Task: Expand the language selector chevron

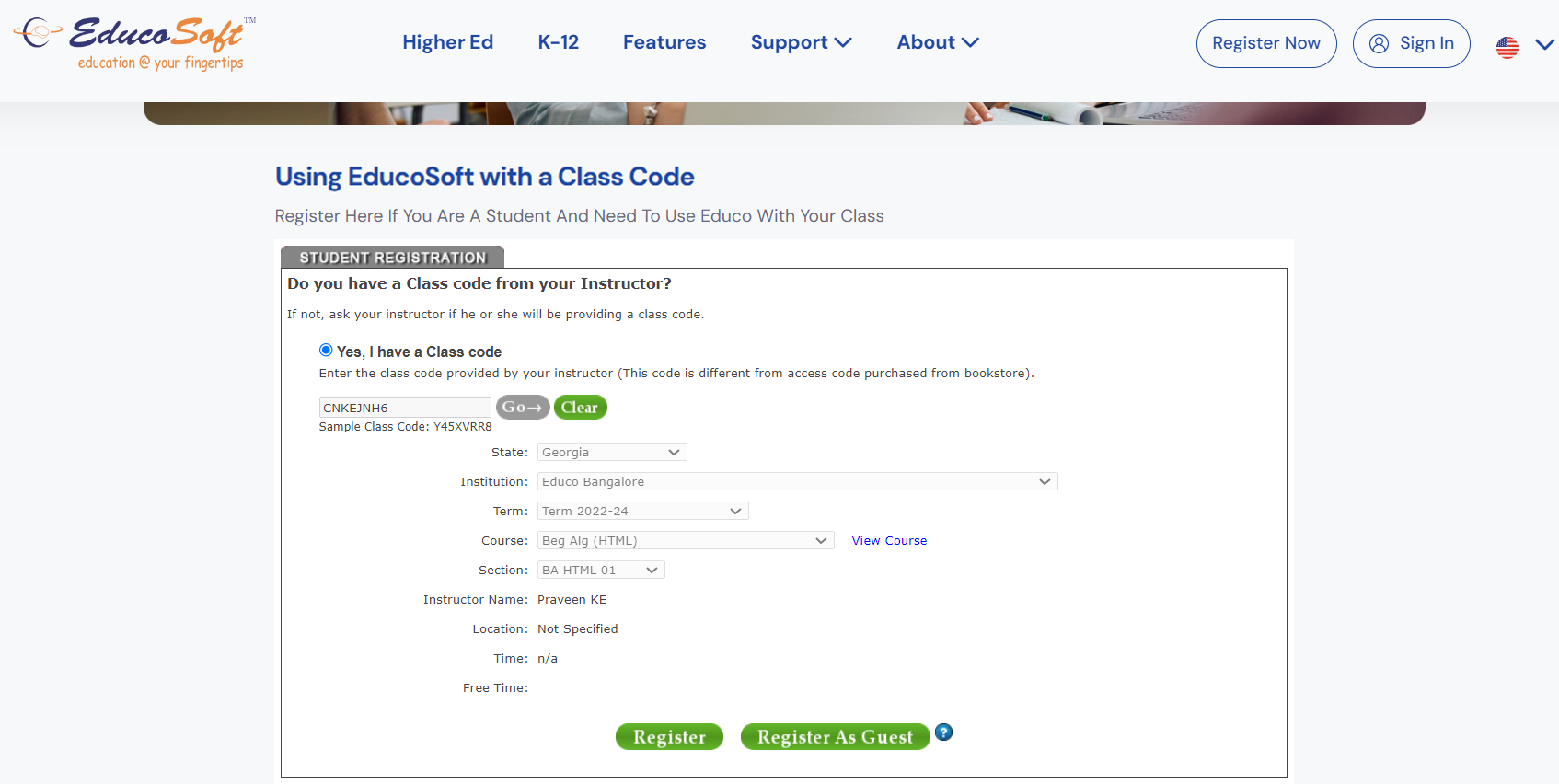Action: point(1544,44)
